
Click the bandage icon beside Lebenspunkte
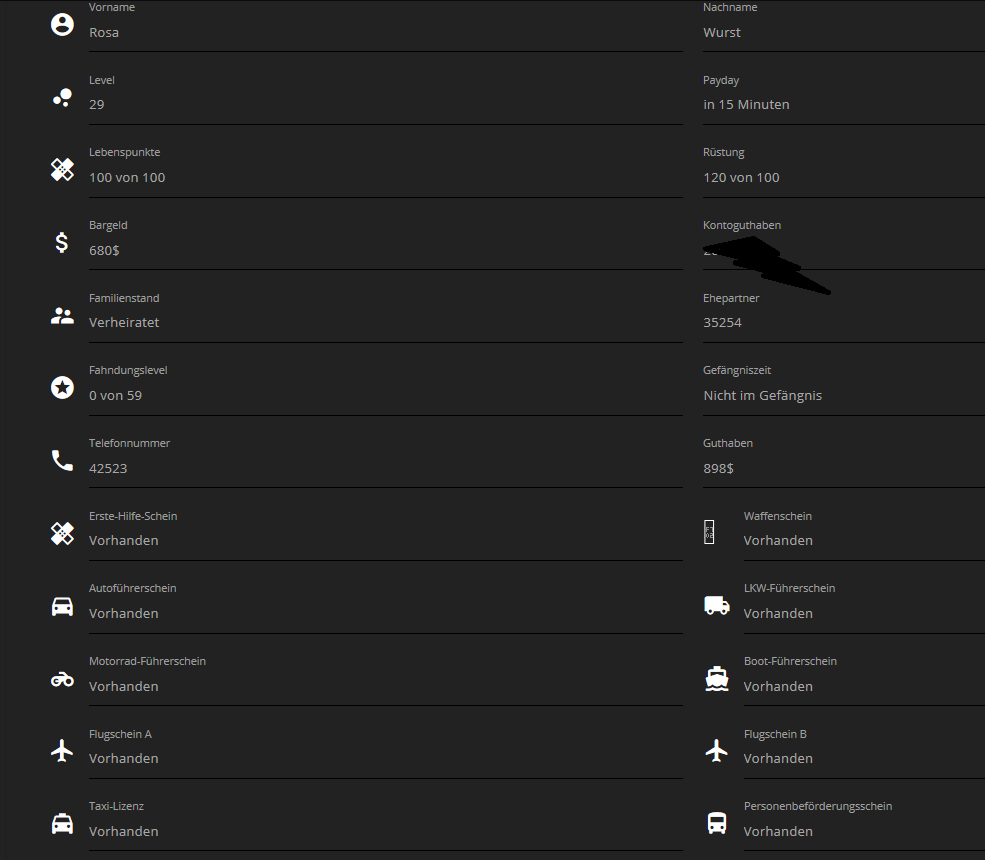pyautogui.click(x=62, y=169)
